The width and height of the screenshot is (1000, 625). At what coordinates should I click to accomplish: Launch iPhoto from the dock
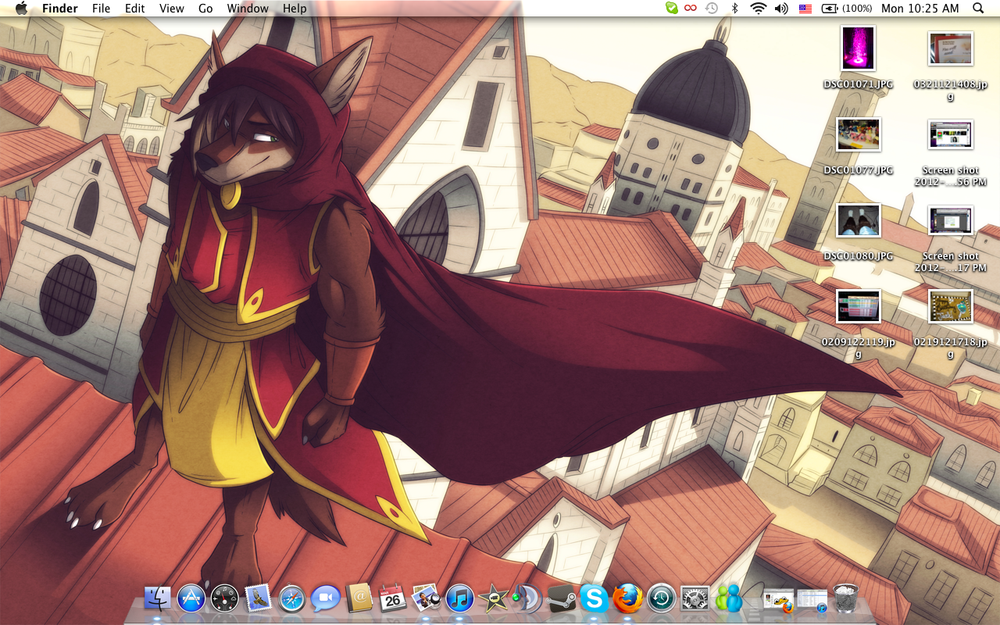[x=426, y=598]
